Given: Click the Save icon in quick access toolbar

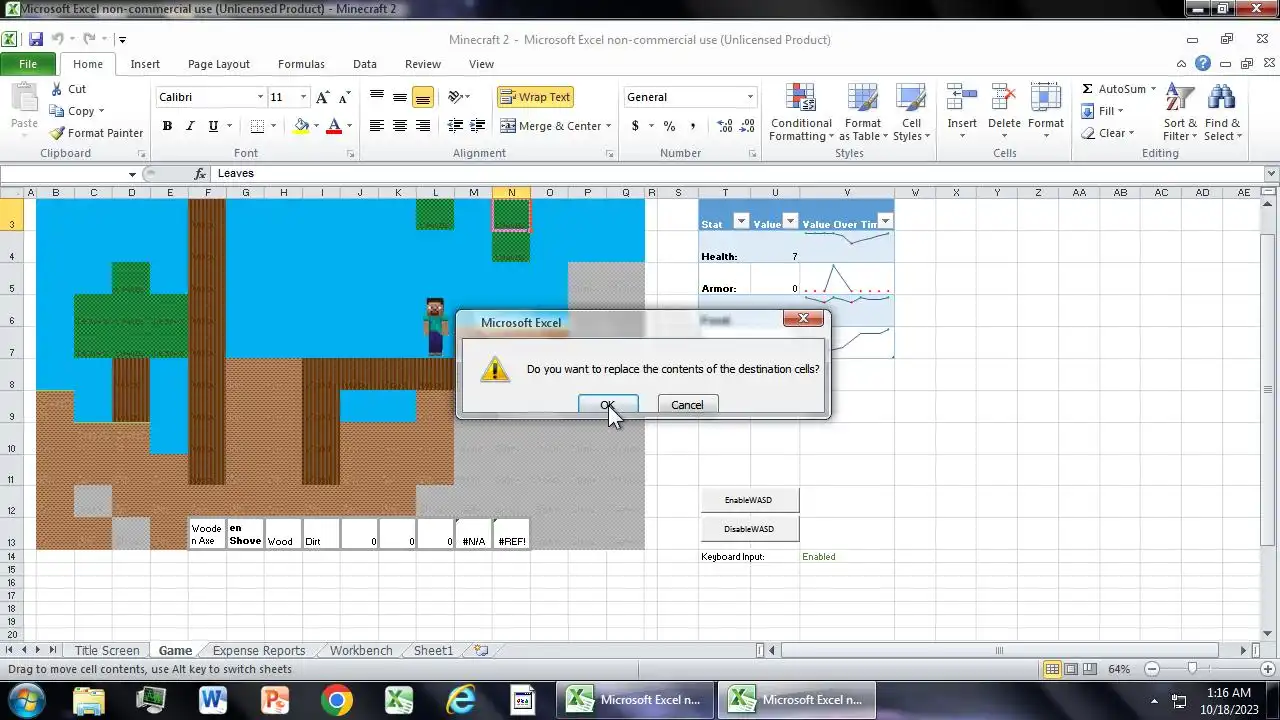Looking at the screenshot, I should tap(36, 39).
